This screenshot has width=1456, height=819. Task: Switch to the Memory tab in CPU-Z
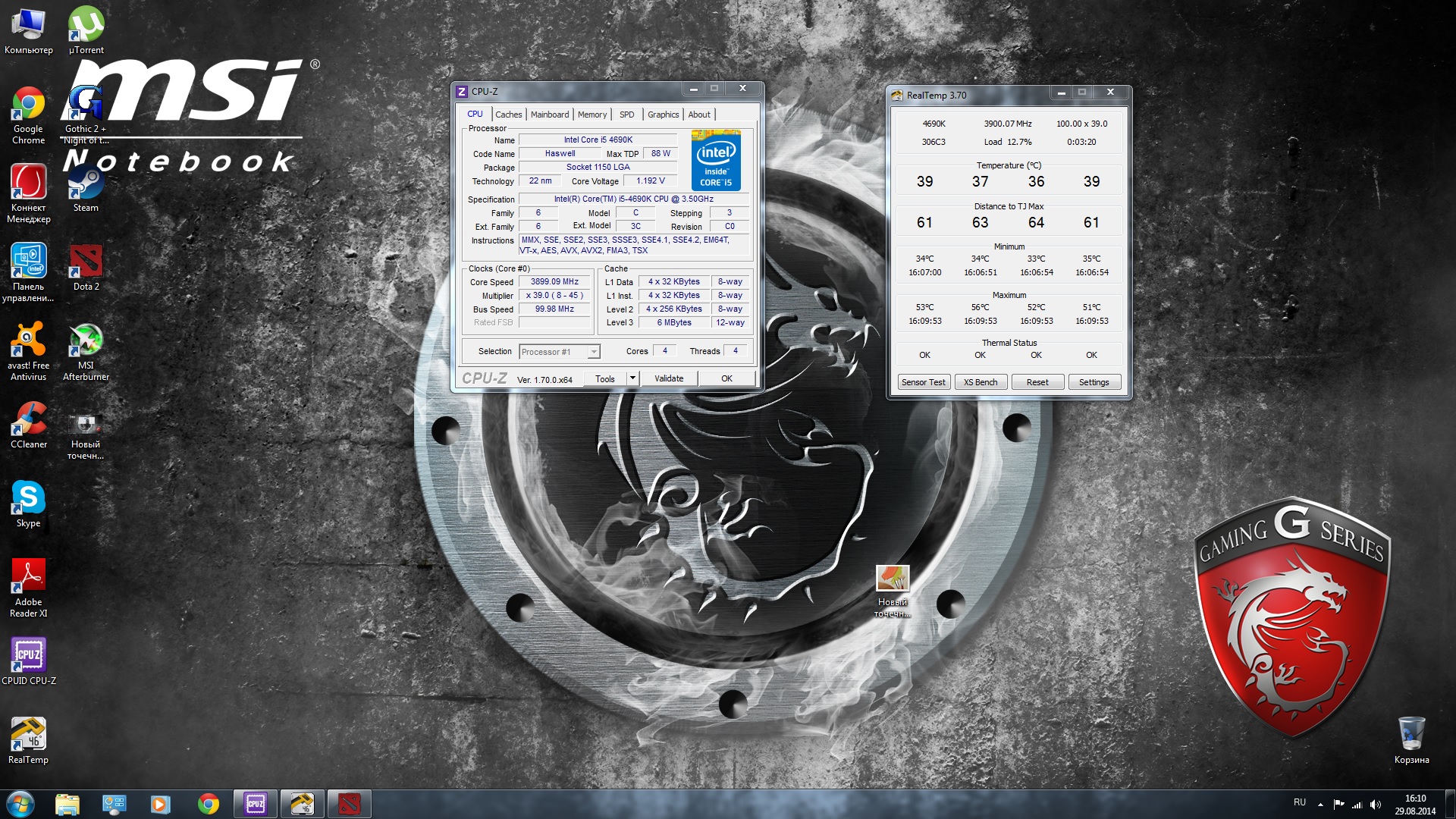coord(591,115)
